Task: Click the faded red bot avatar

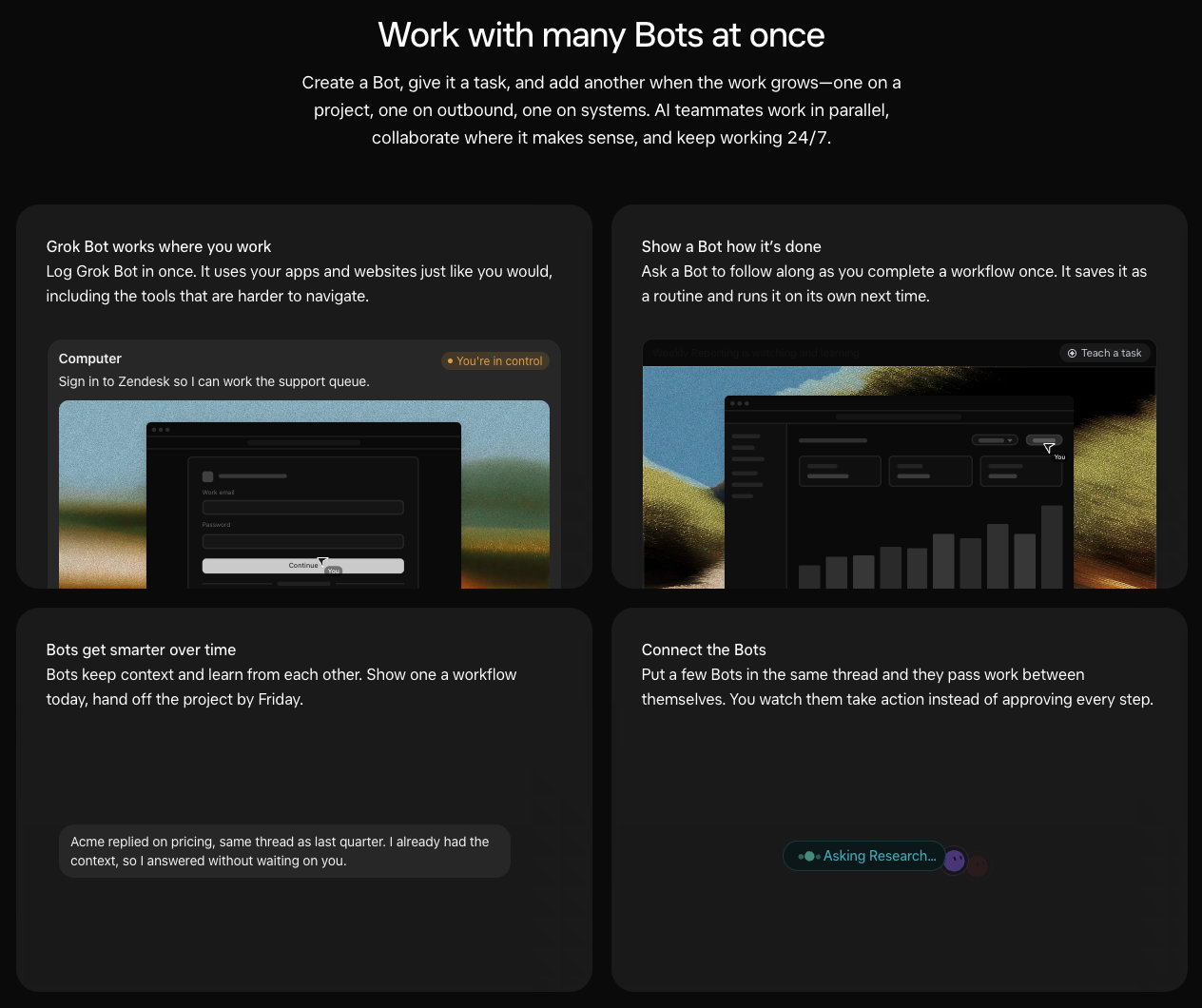Action: (978, 864)
